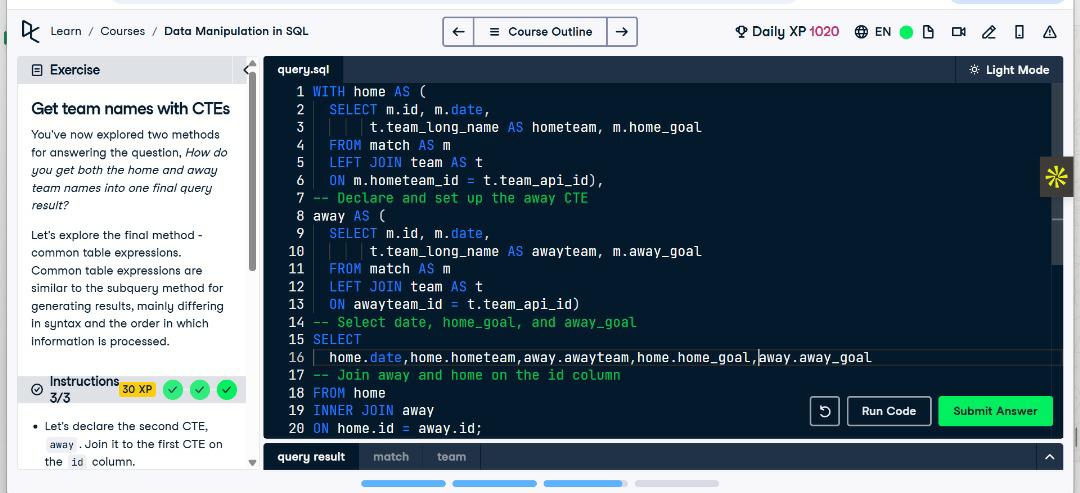Go to the next exercise with the right arrow
The image size is (1080, 493).
[621, 32]
